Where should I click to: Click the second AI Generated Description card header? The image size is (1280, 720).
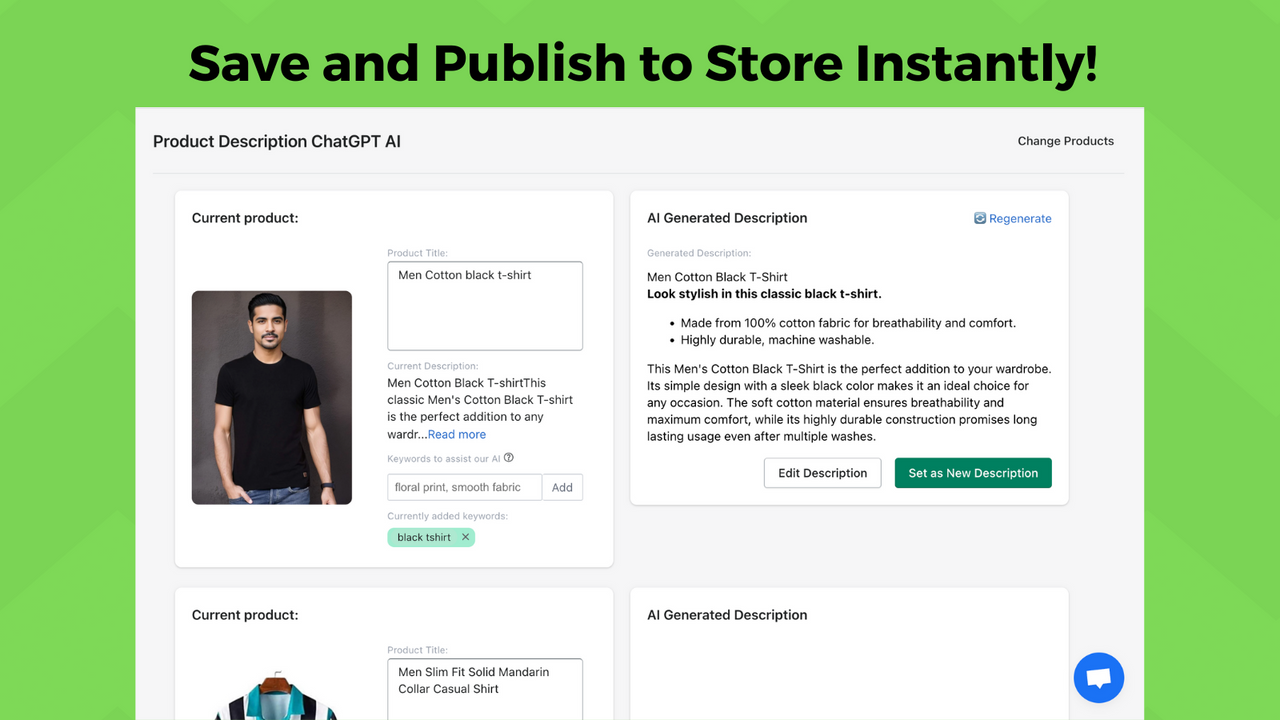click(x=726, y=615)
